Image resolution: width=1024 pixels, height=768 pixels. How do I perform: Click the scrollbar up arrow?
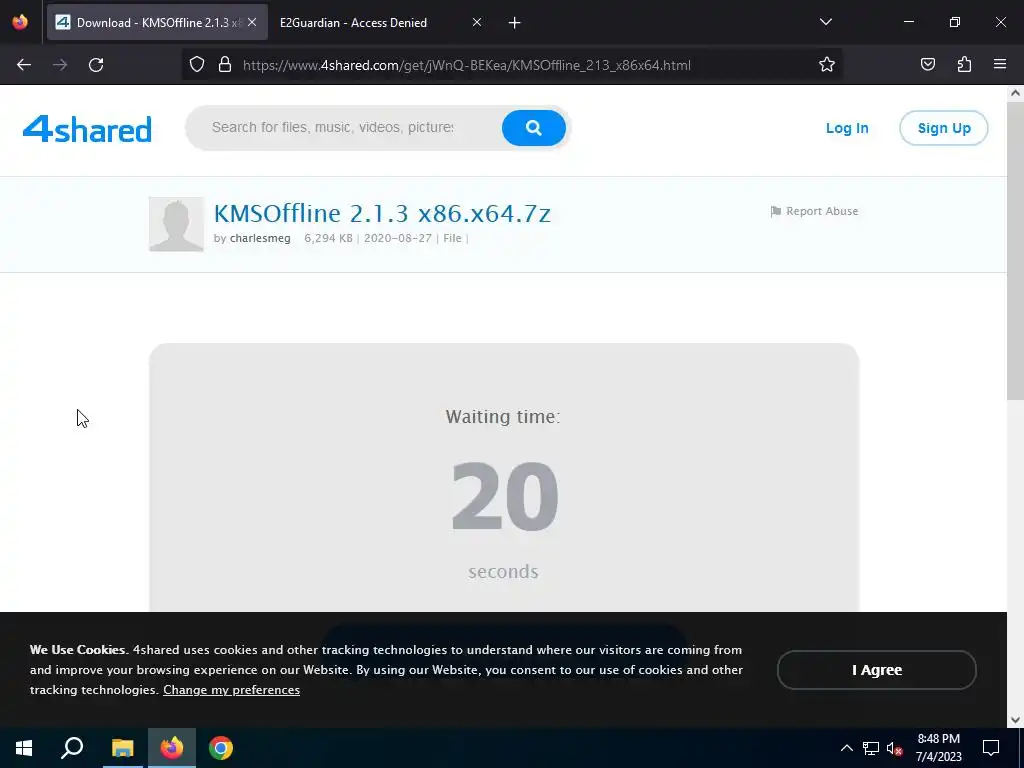(x=1015, y=93)
